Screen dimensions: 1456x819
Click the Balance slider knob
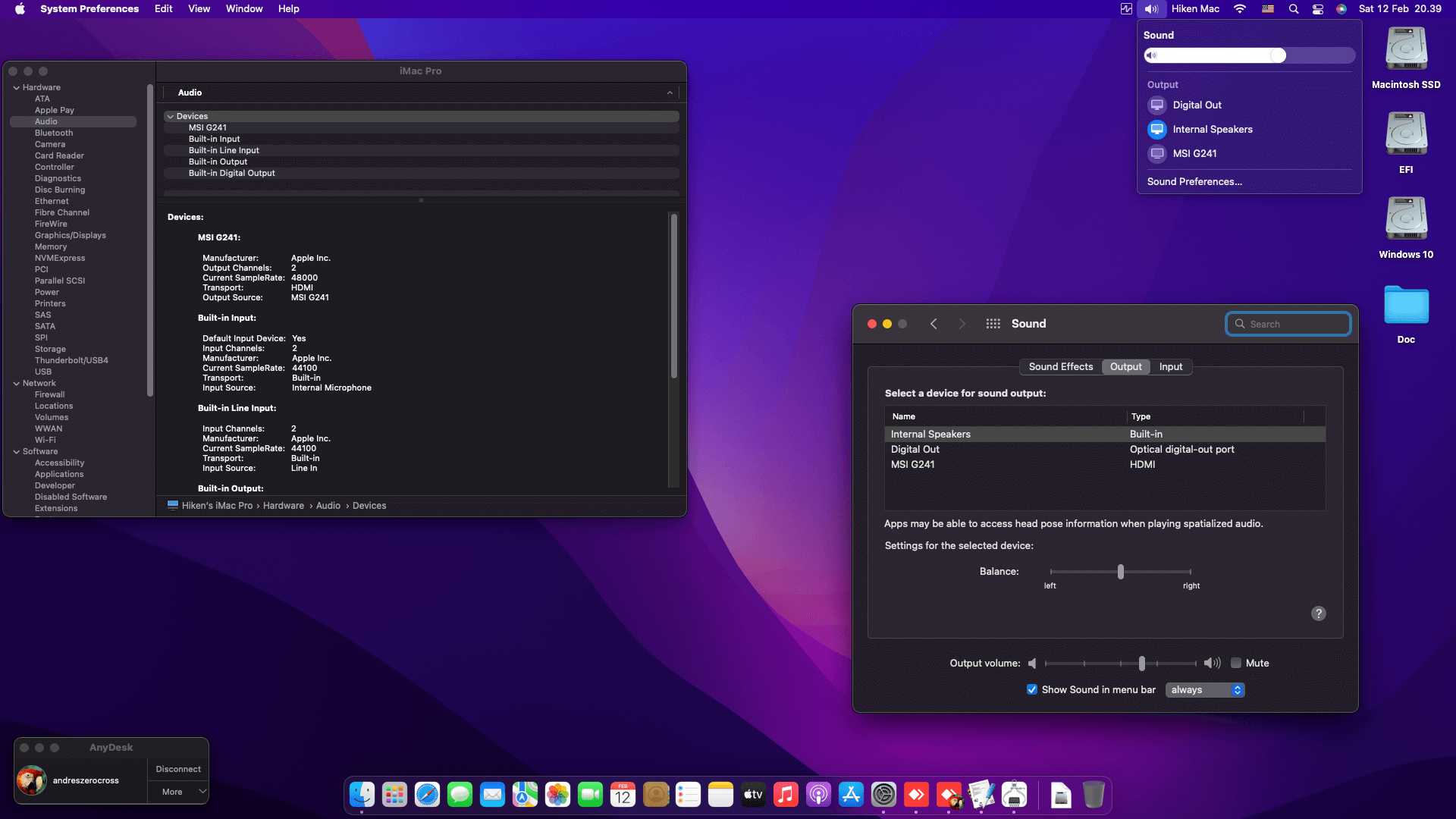point(1120,572)
